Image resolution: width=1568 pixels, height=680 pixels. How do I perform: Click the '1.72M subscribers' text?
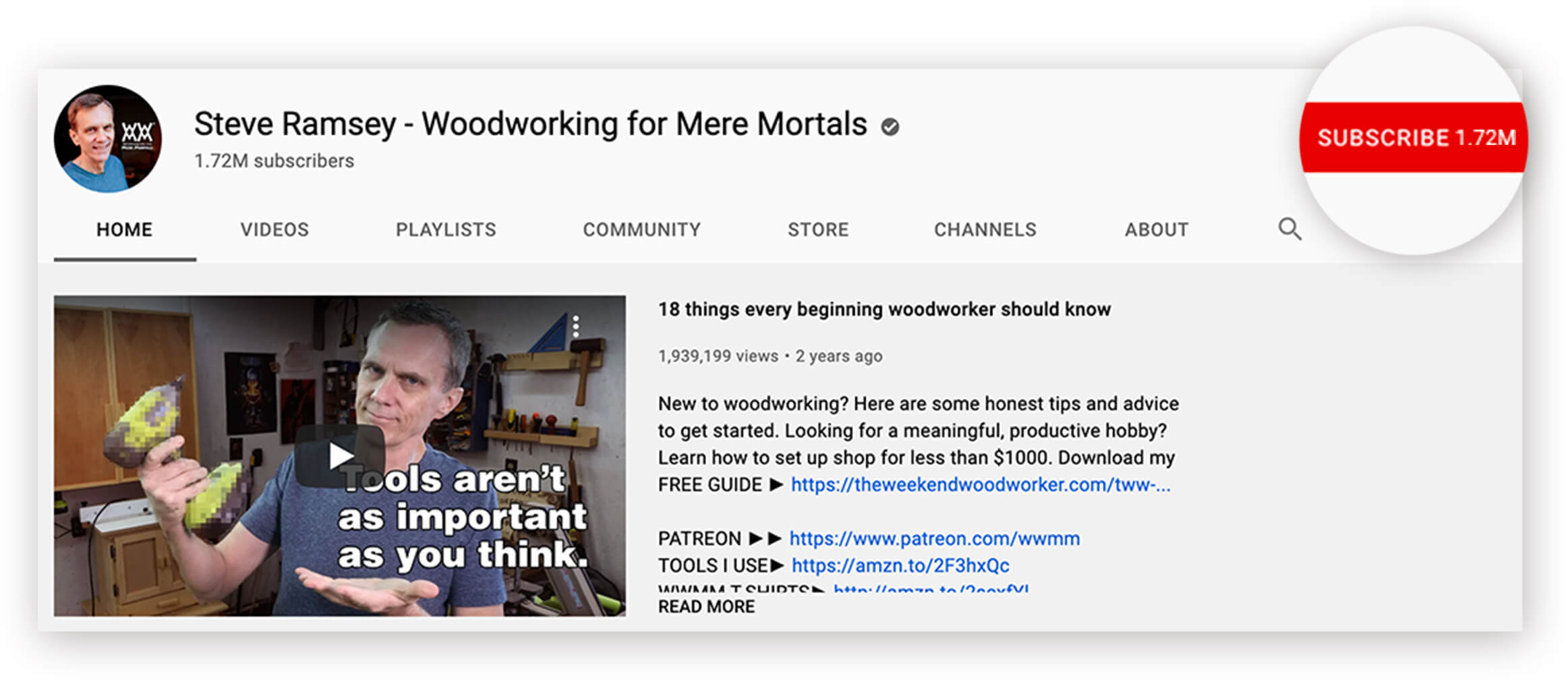click(274, 161)
